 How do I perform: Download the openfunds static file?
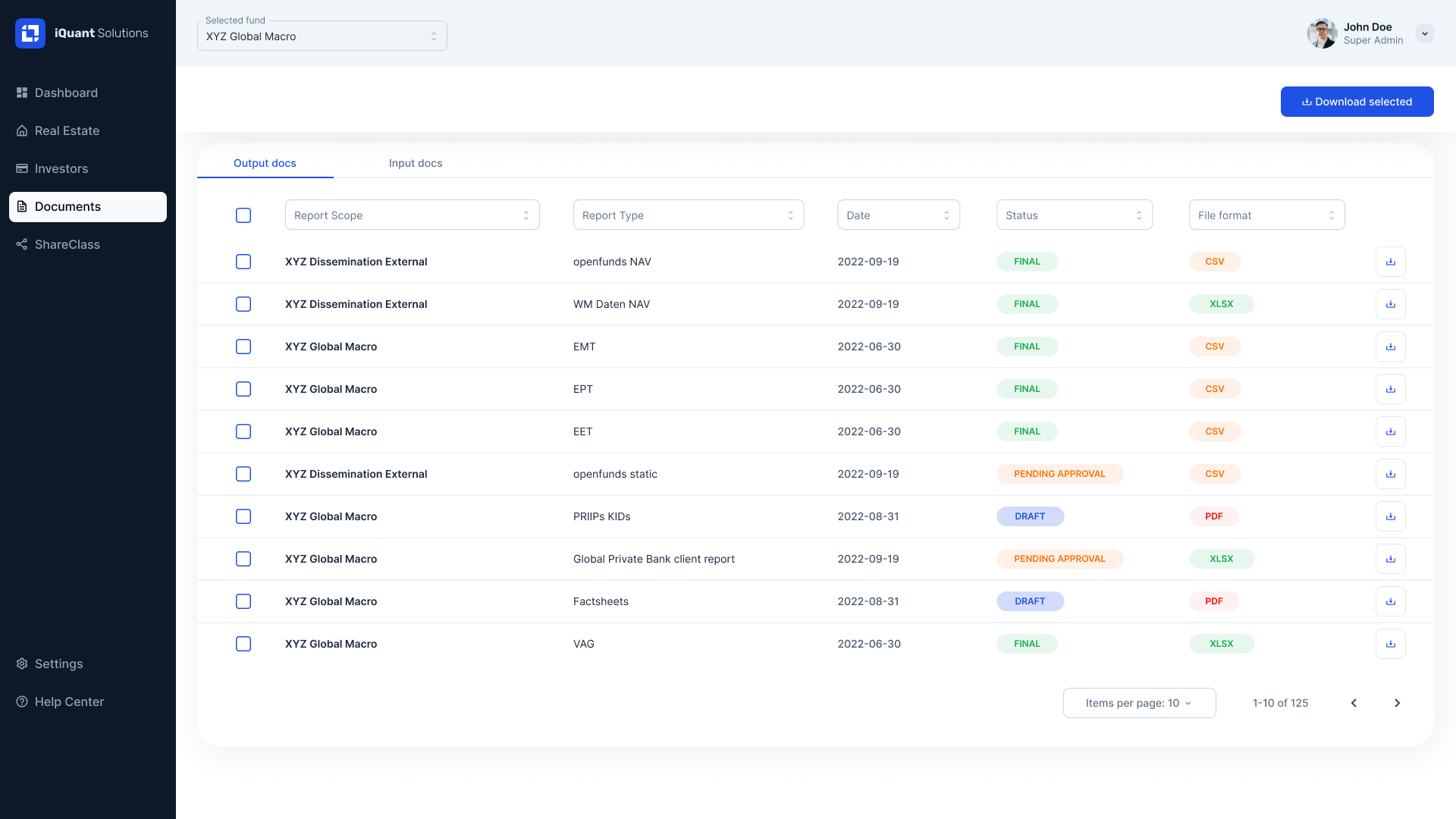(x=1391, y=474)
